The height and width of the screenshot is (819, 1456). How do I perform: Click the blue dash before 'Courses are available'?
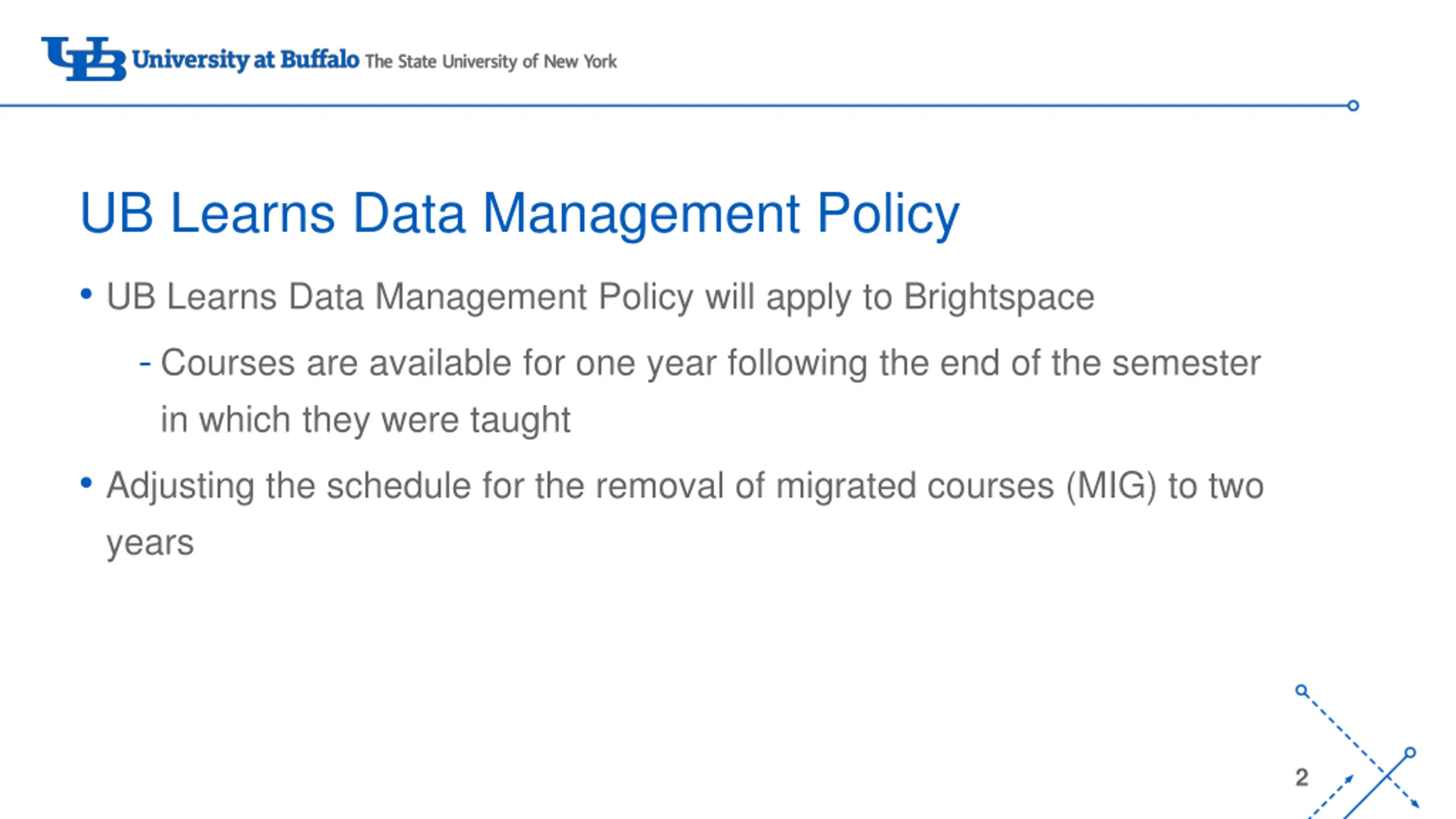tap(145, 364)
